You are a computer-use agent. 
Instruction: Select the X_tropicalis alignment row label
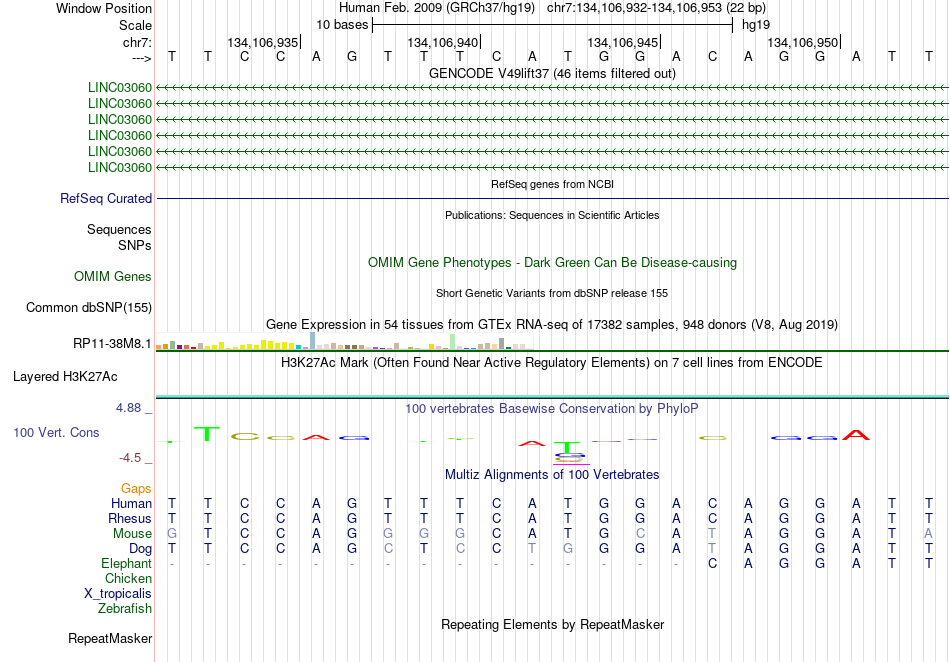tap(118, 594)
